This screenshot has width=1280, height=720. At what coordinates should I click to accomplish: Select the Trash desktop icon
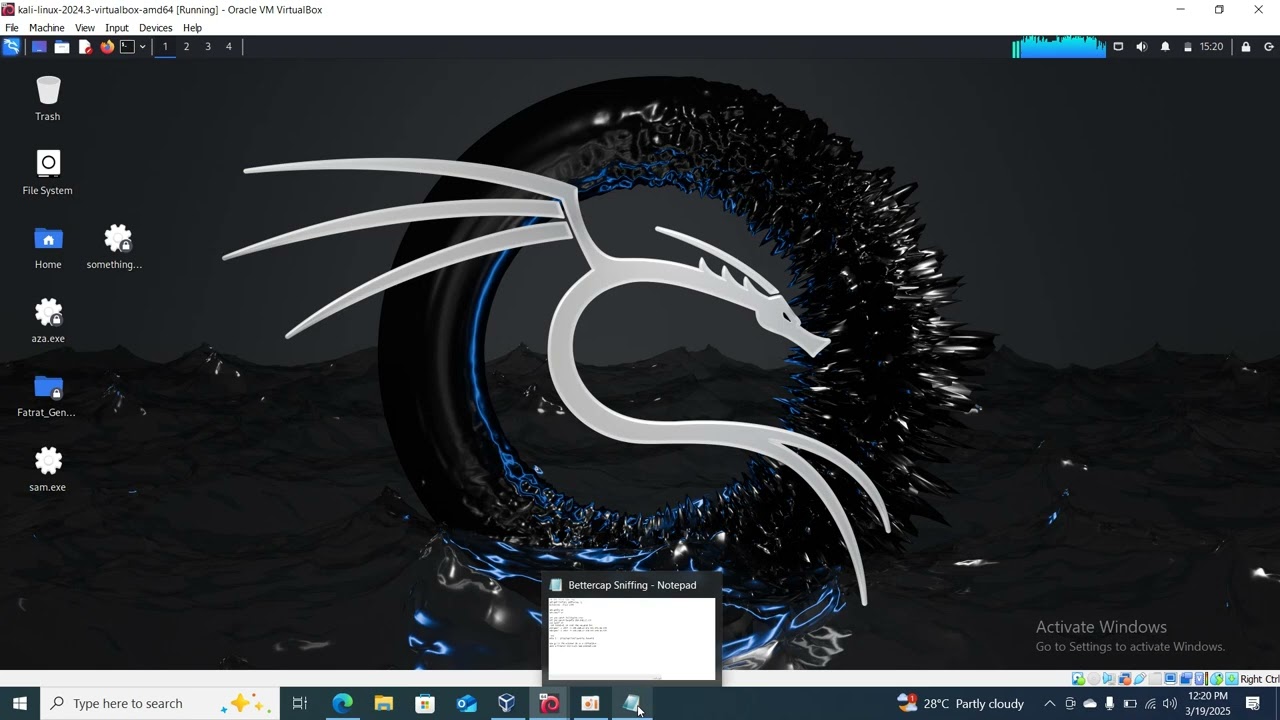[48, 98]
